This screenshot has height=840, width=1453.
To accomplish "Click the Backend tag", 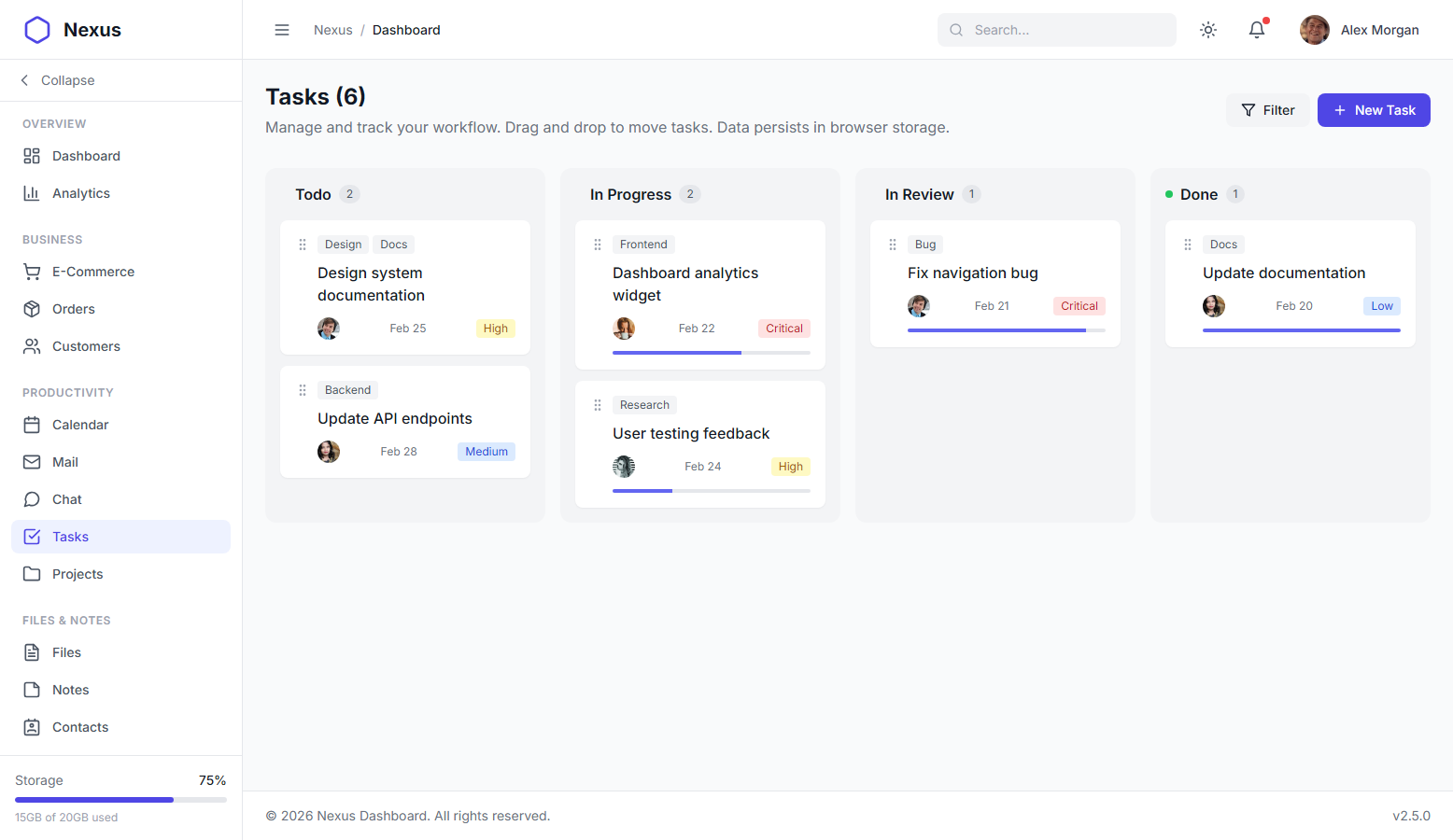I will 347,390.
